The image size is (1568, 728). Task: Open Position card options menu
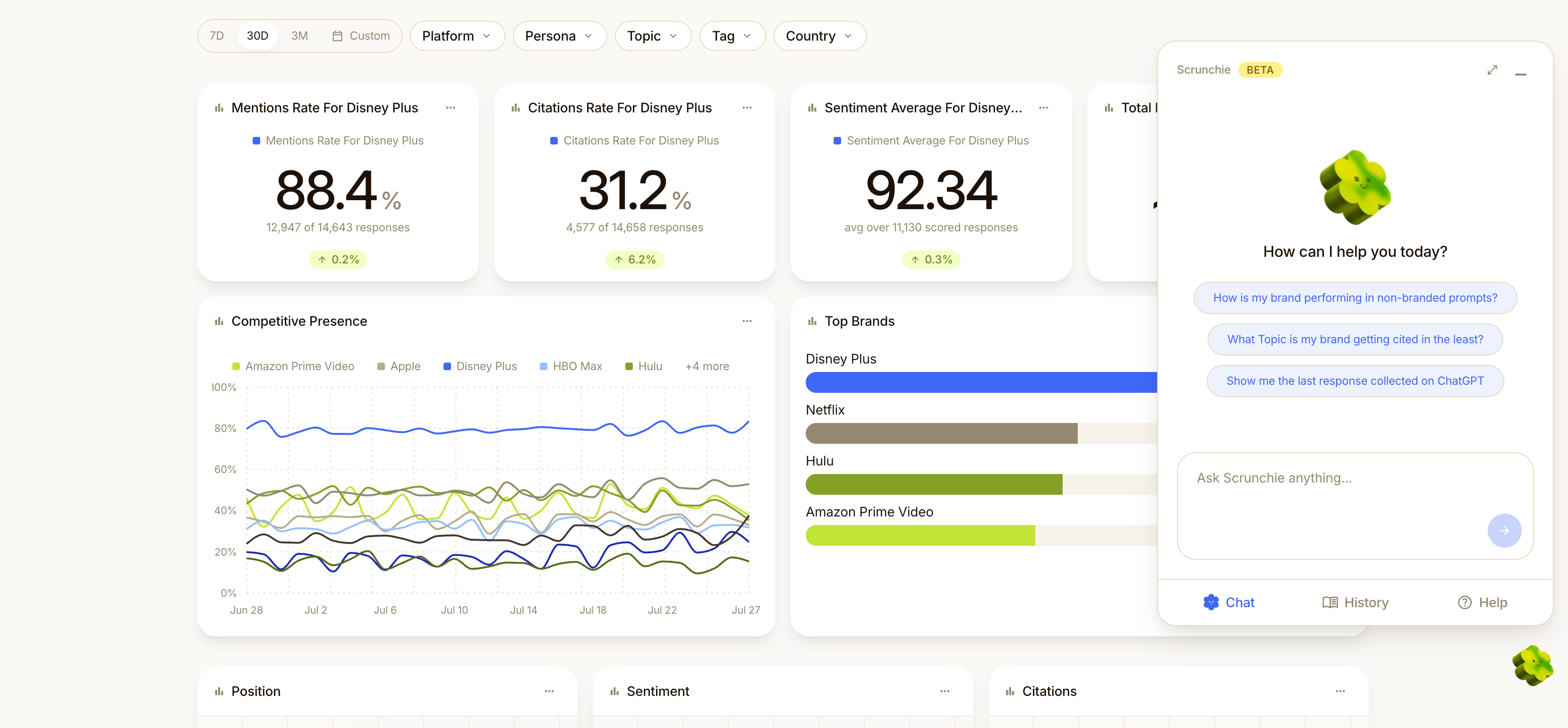[x=549, y=691]
